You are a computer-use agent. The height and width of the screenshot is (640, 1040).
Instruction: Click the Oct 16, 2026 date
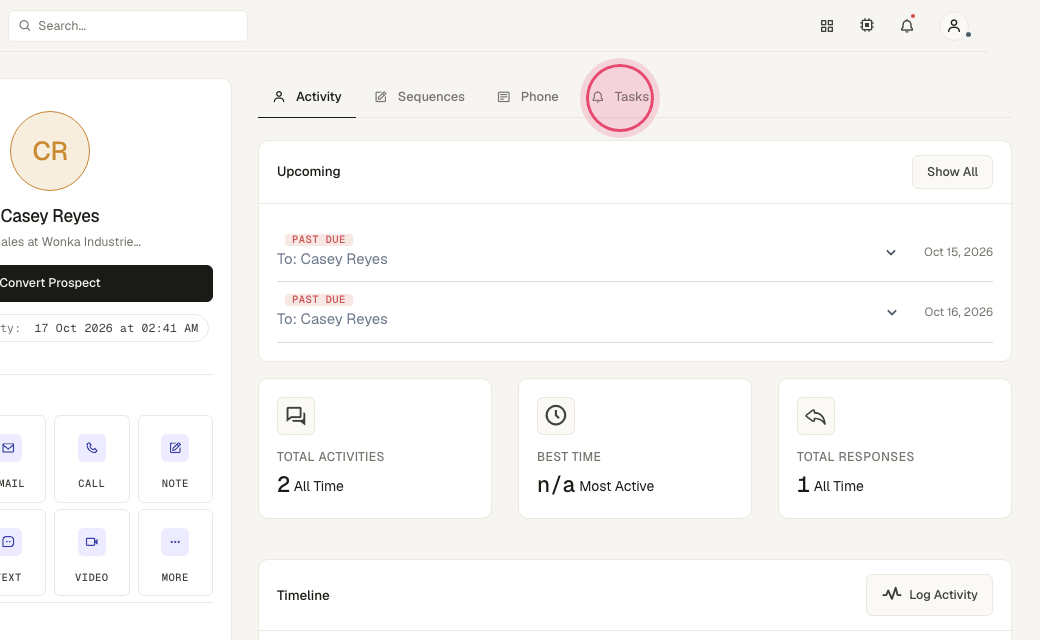[958, 312]
